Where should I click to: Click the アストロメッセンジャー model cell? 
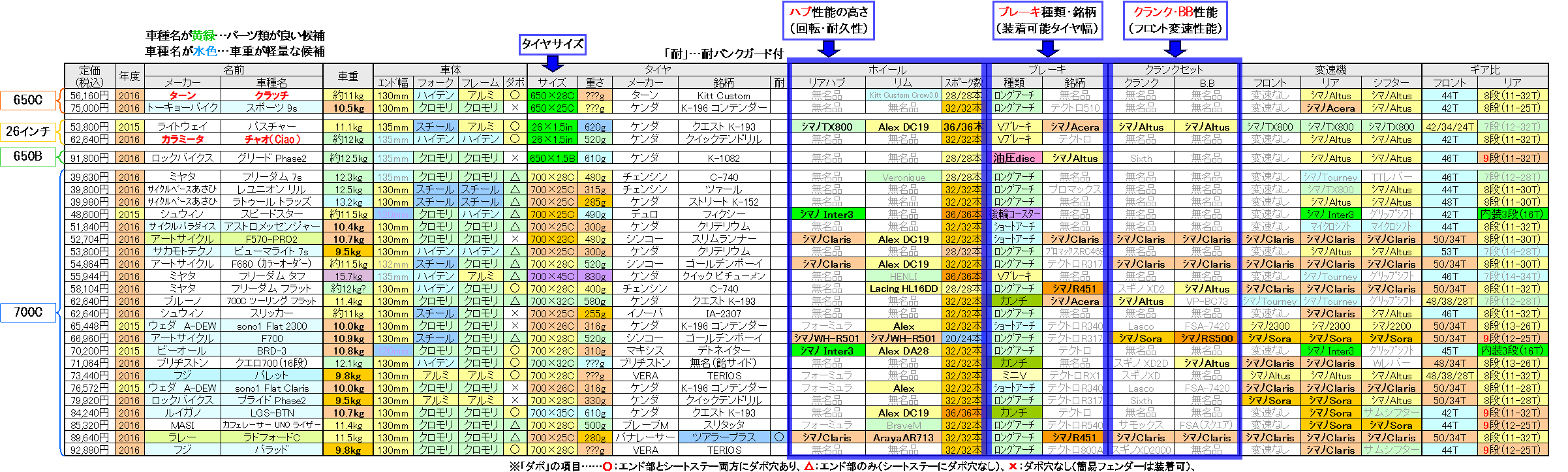271,227
